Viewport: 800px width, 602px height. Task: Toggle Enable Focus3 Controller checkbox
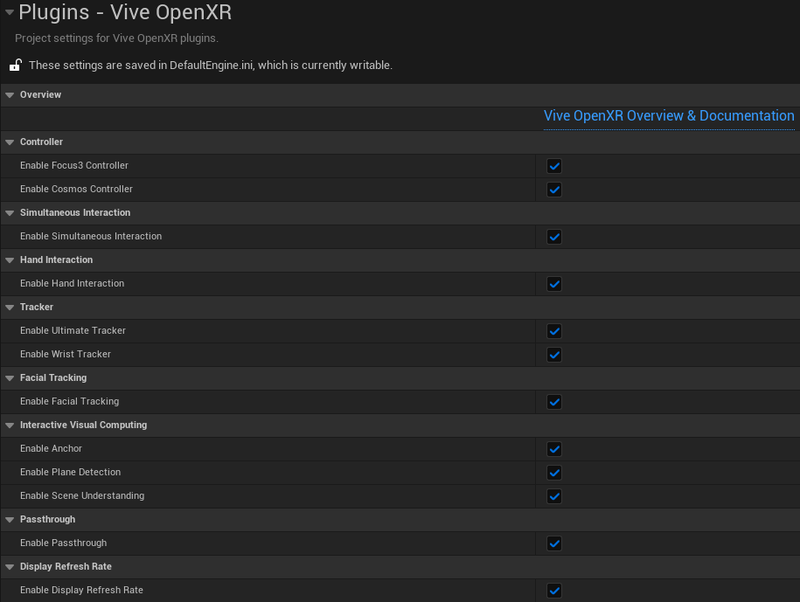(554, 166)
